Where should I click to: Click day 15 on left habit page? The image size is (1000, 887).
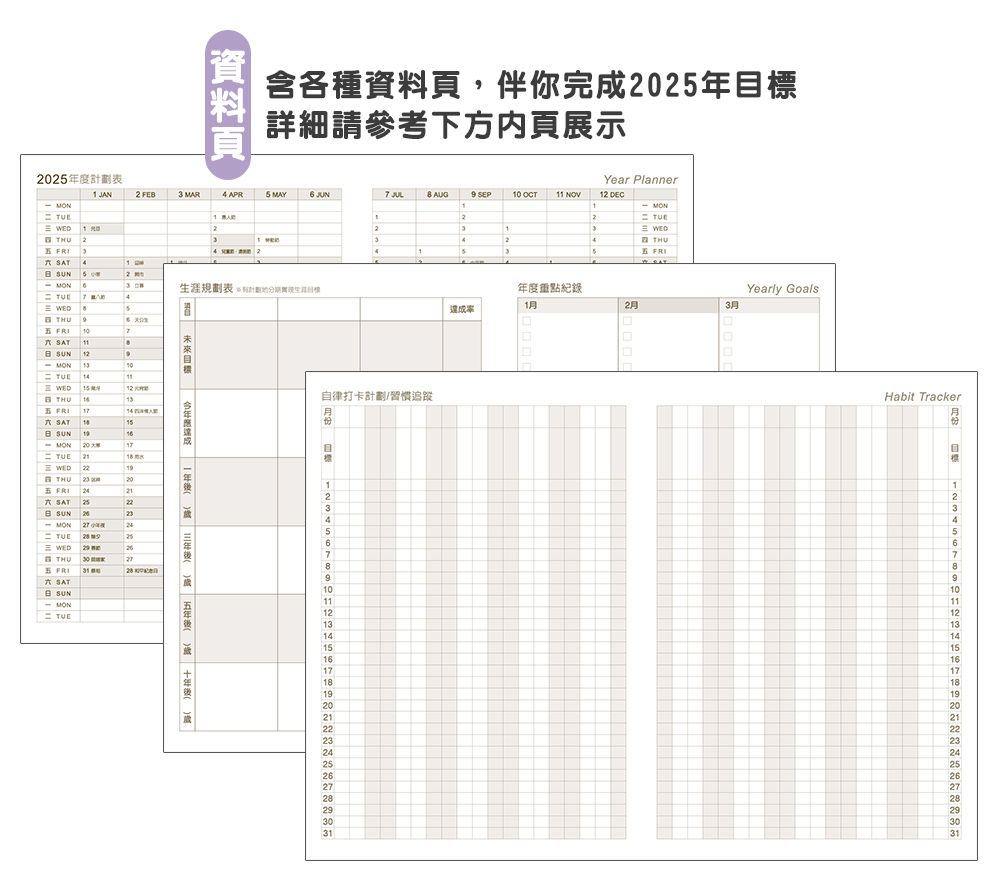[x=328, y=648]
